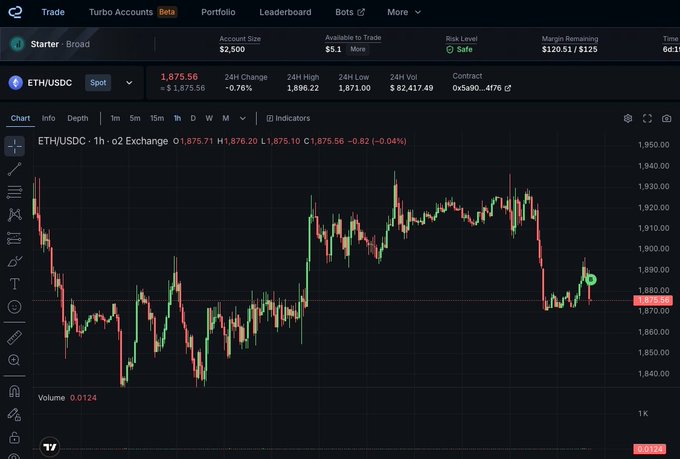
Task: Open Bots external link
Action: click(350, 12)
